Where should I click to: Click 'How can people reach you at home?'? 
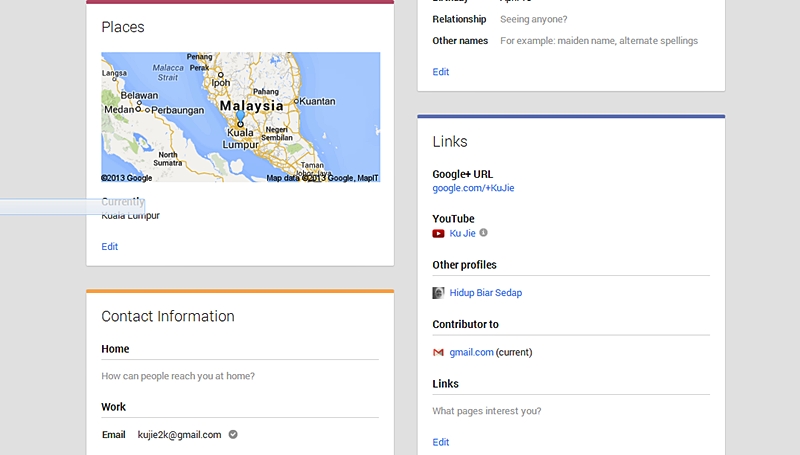click(178, 376)
